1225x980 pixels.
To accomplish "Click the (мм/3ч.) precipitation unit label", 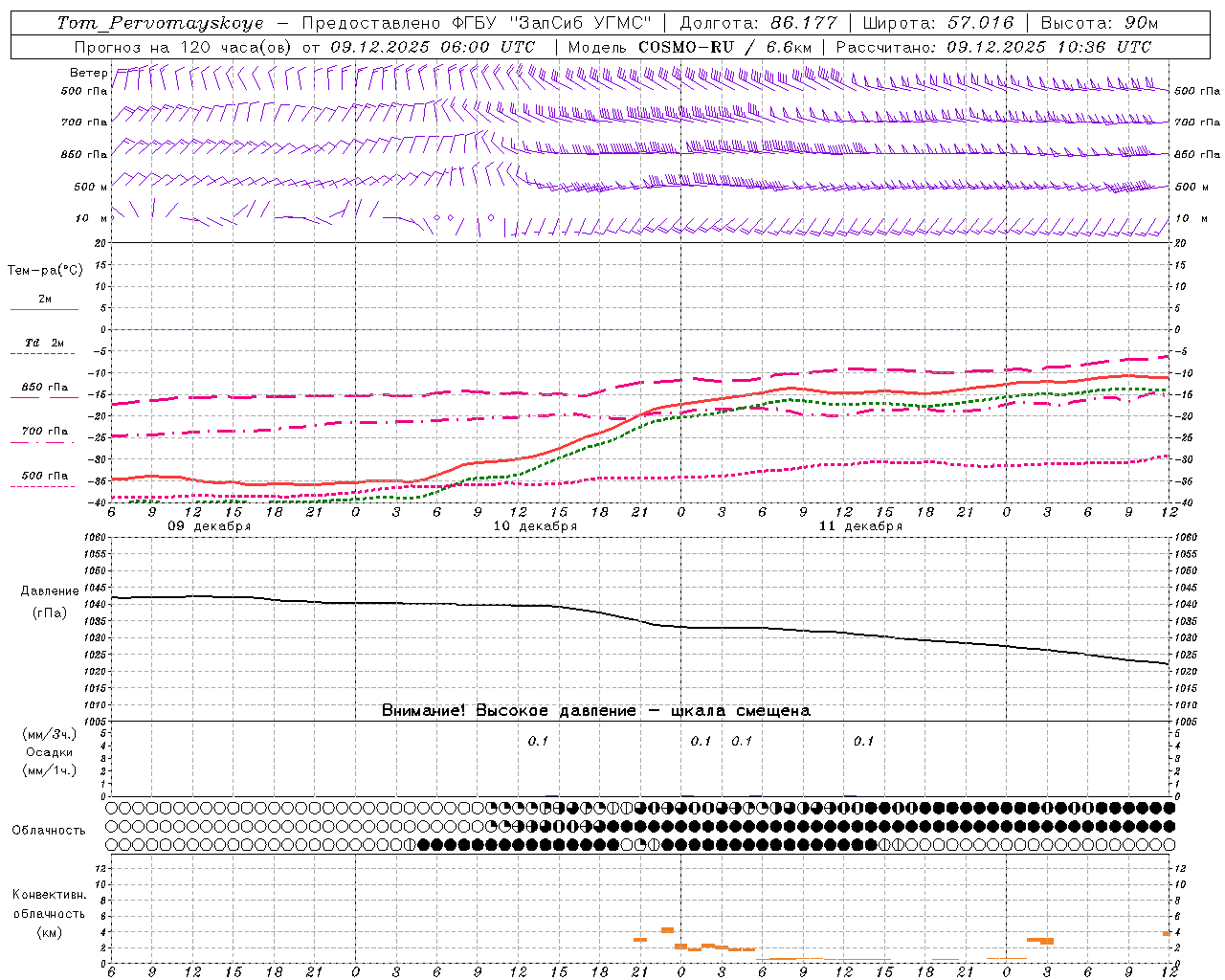I will (50, 734).
